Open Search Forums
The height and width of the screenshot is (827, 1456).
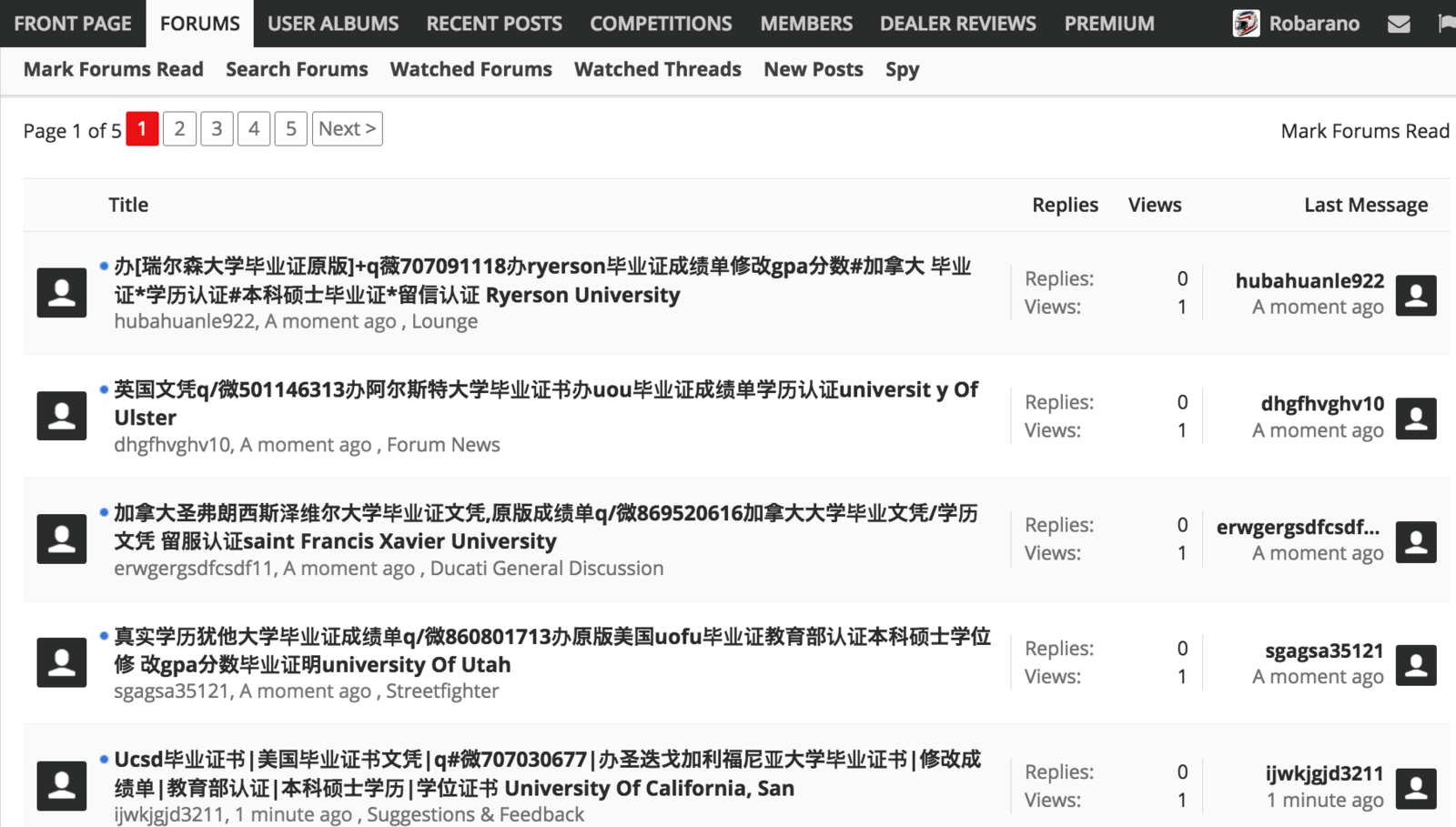tap(297, 69)
